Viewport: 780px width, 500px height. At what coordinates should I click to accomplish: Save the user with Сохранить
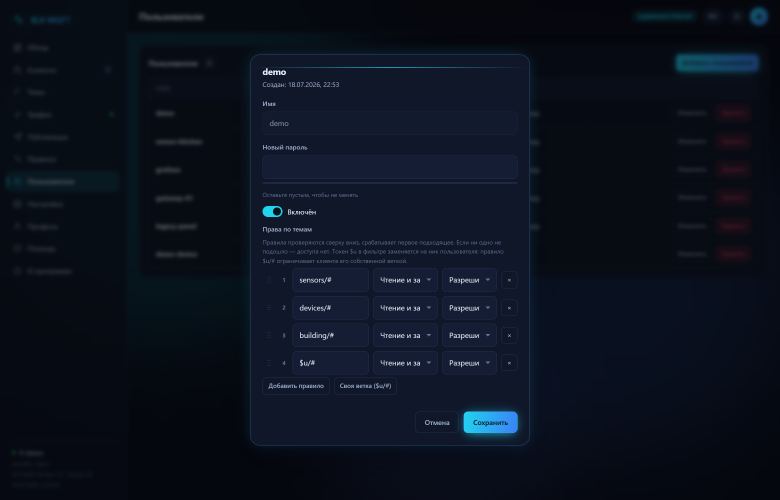(490, 422)
